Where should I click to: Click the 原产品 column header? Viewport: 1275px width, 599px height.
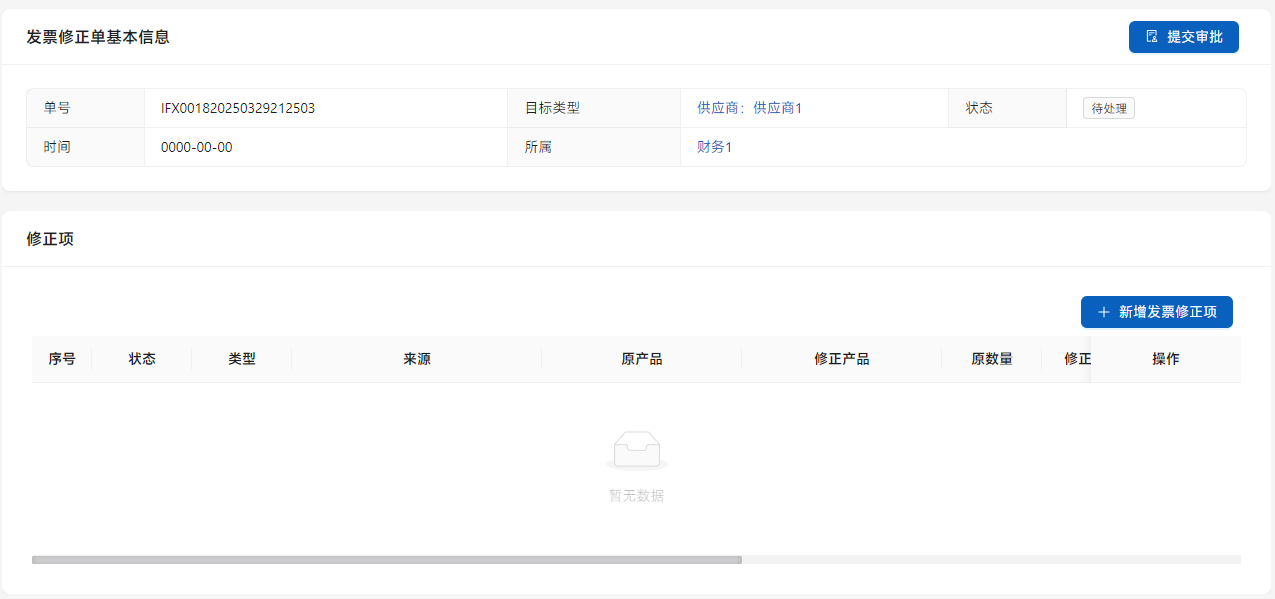[x=642, y=359]
